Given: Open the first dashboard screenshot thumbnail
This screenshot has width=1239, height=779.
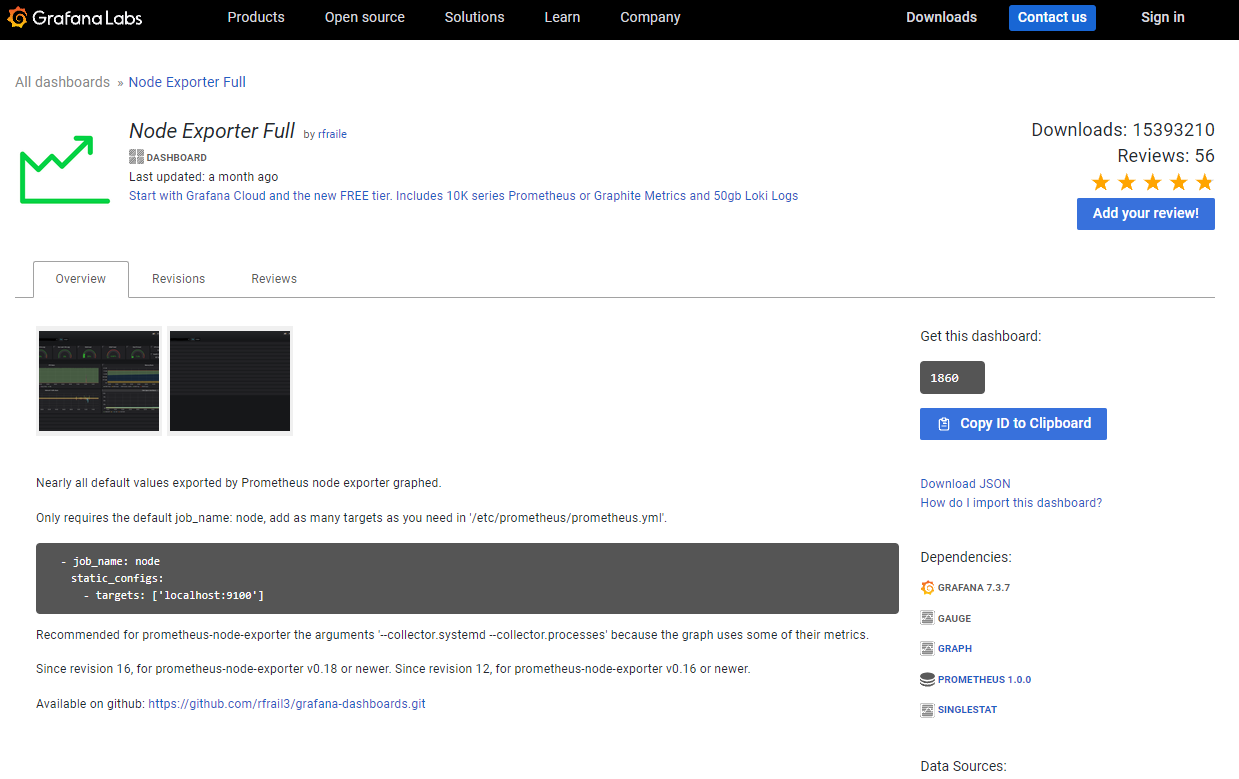Looking at the screenshot, I should [x=99, y=381].
